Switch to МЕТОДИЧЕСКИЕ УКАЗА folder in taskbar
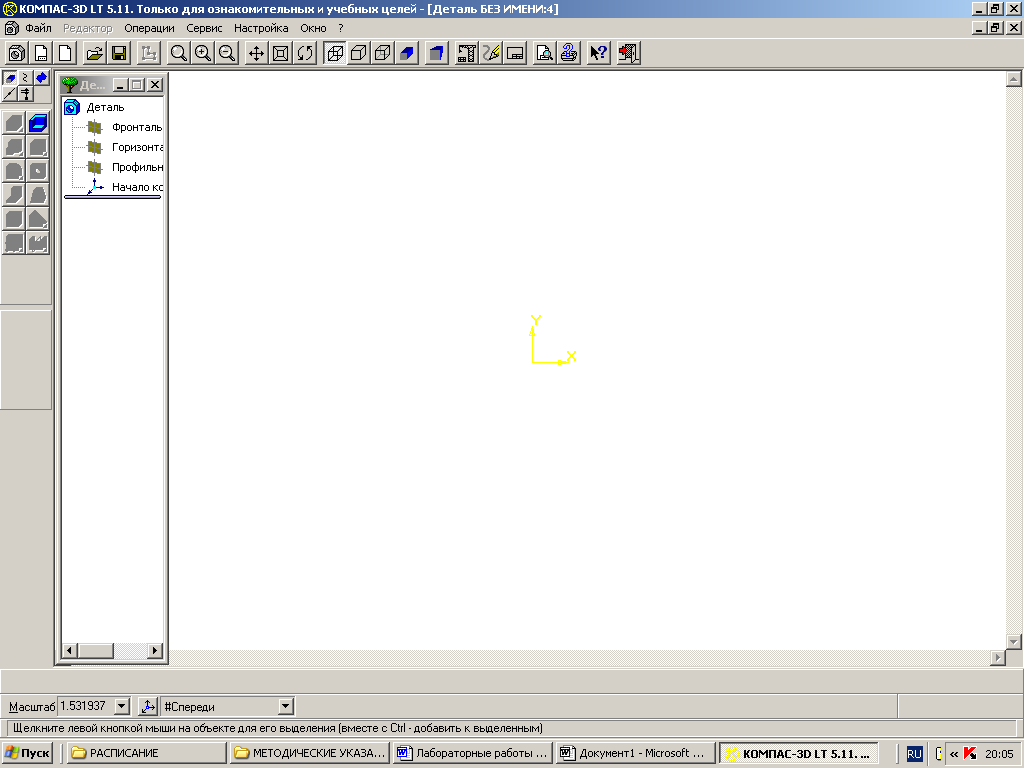Screen dimensions: 1024x768 pos(310,753)
